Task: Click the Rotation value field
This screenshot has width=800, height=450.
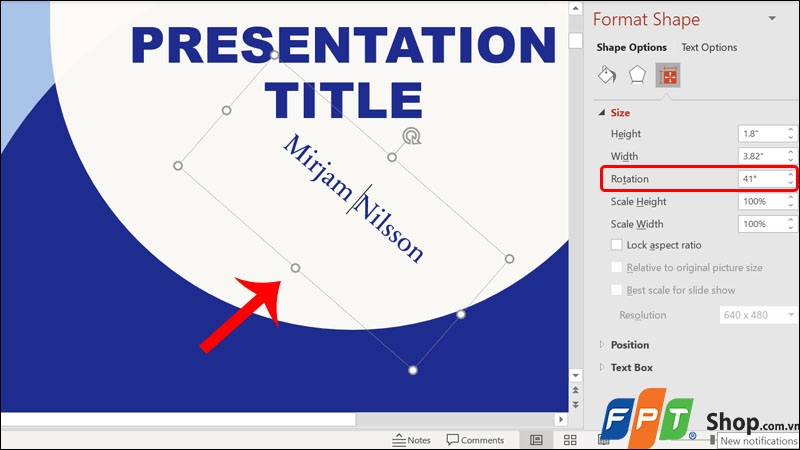Action: click(761, 179)
